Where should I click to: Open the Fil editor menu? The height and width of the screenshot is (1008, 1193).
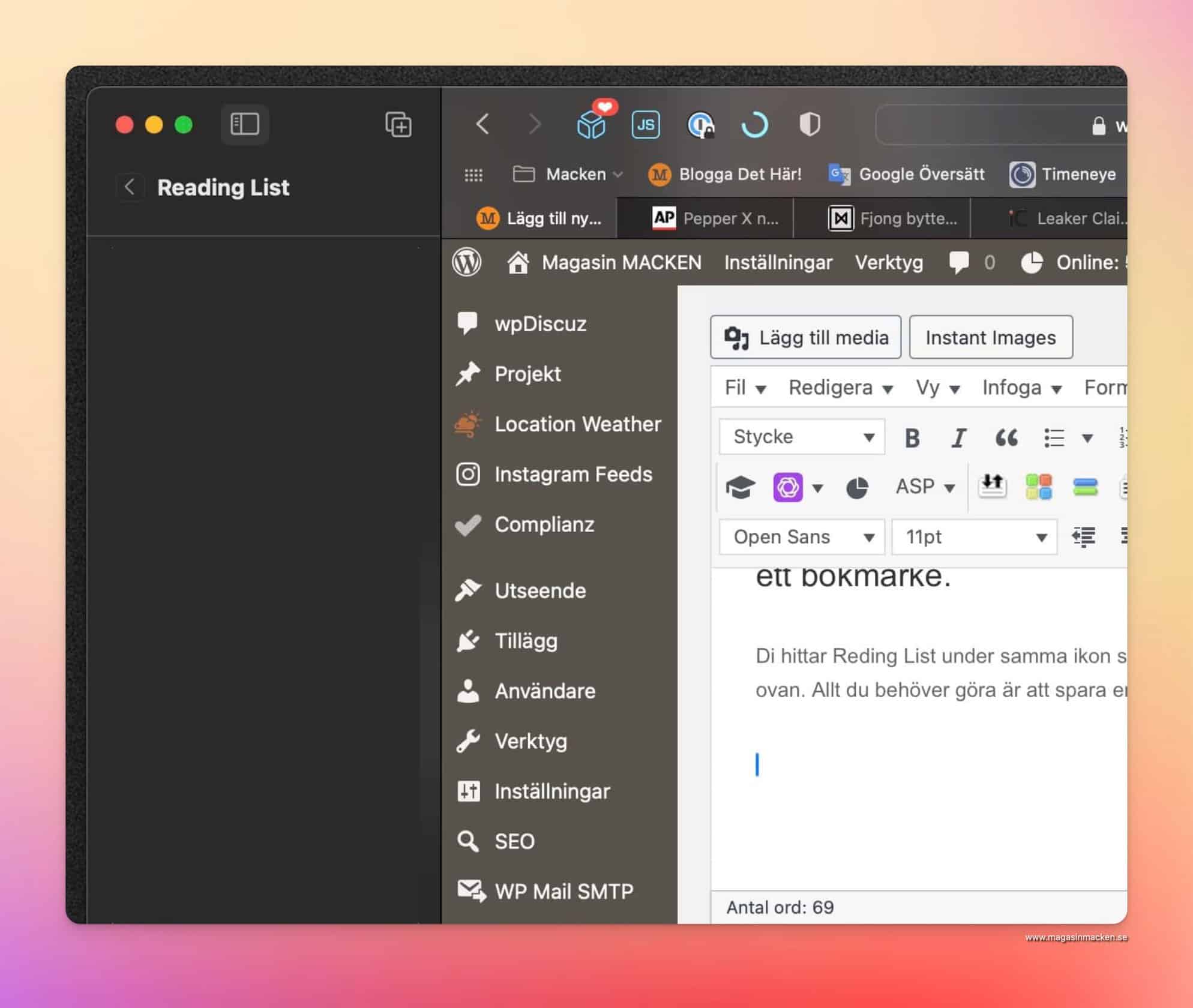click(745, 388)
